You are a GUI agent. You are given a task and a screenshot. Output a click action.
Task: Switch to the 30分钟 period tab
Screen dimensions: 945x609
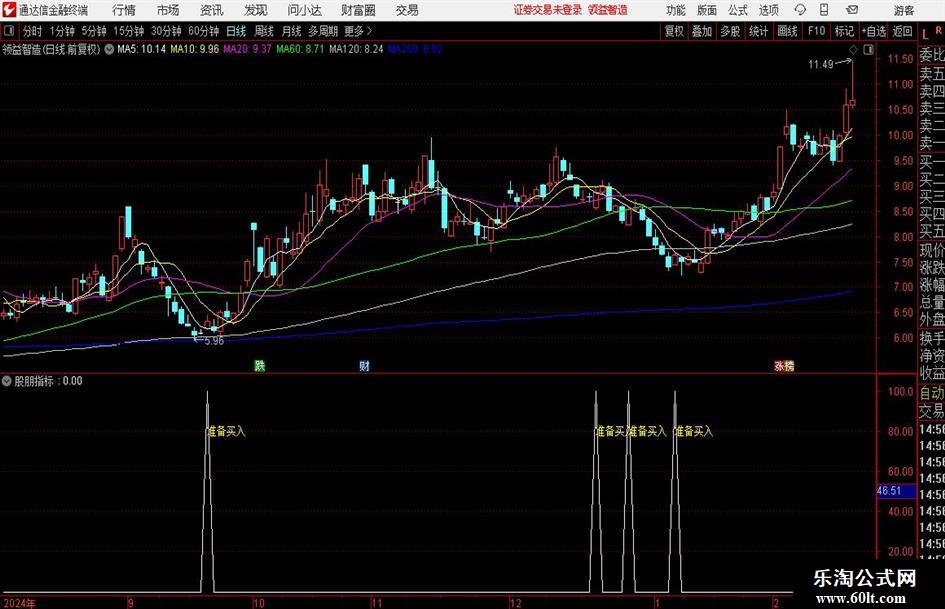tap(166, 31)
